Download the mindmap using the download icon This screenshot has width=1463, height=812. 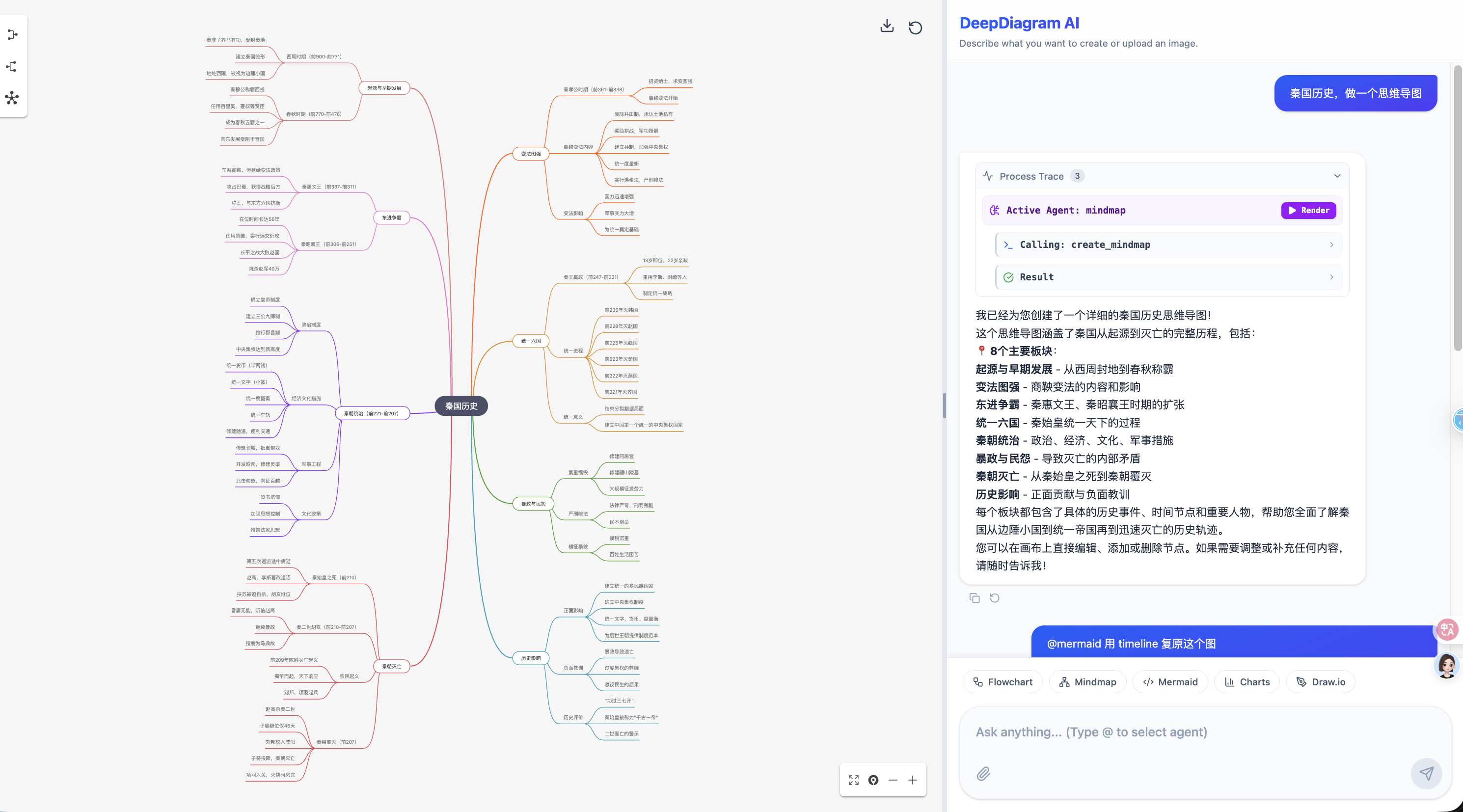click(x=886, y=26)
